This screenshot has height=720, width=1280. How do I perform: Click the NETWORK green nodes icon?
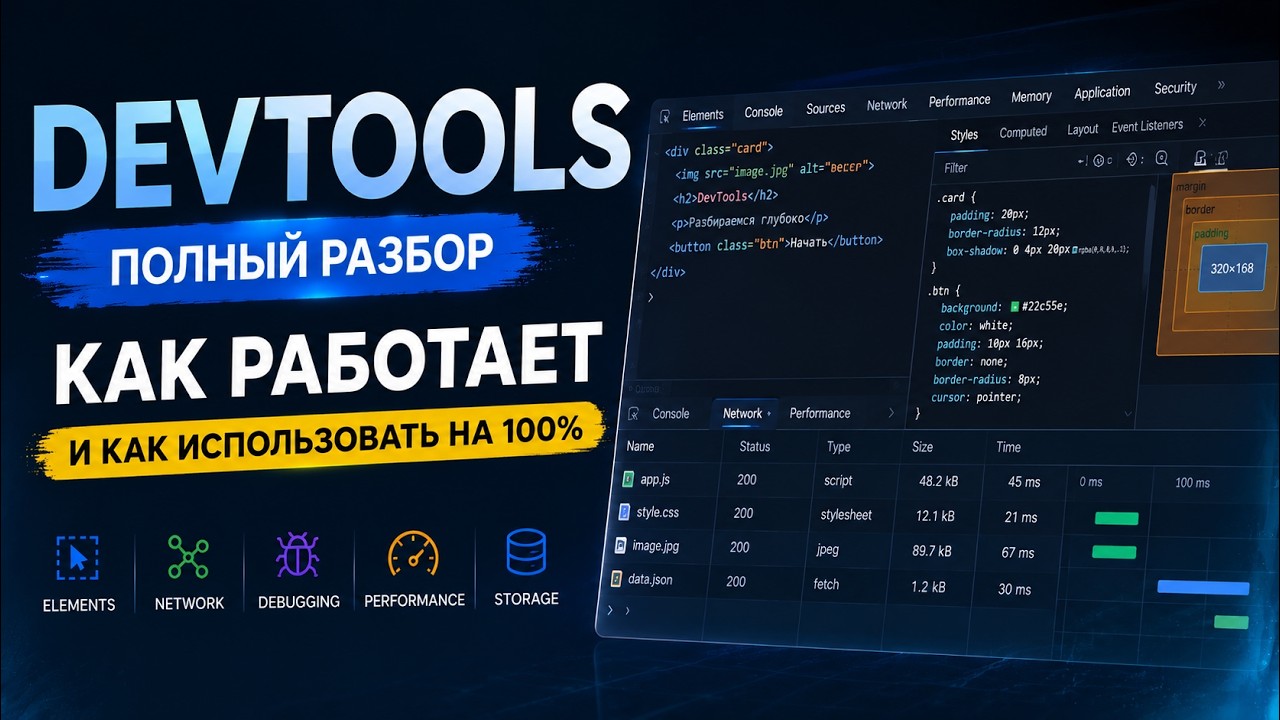[x=188, y=557]
